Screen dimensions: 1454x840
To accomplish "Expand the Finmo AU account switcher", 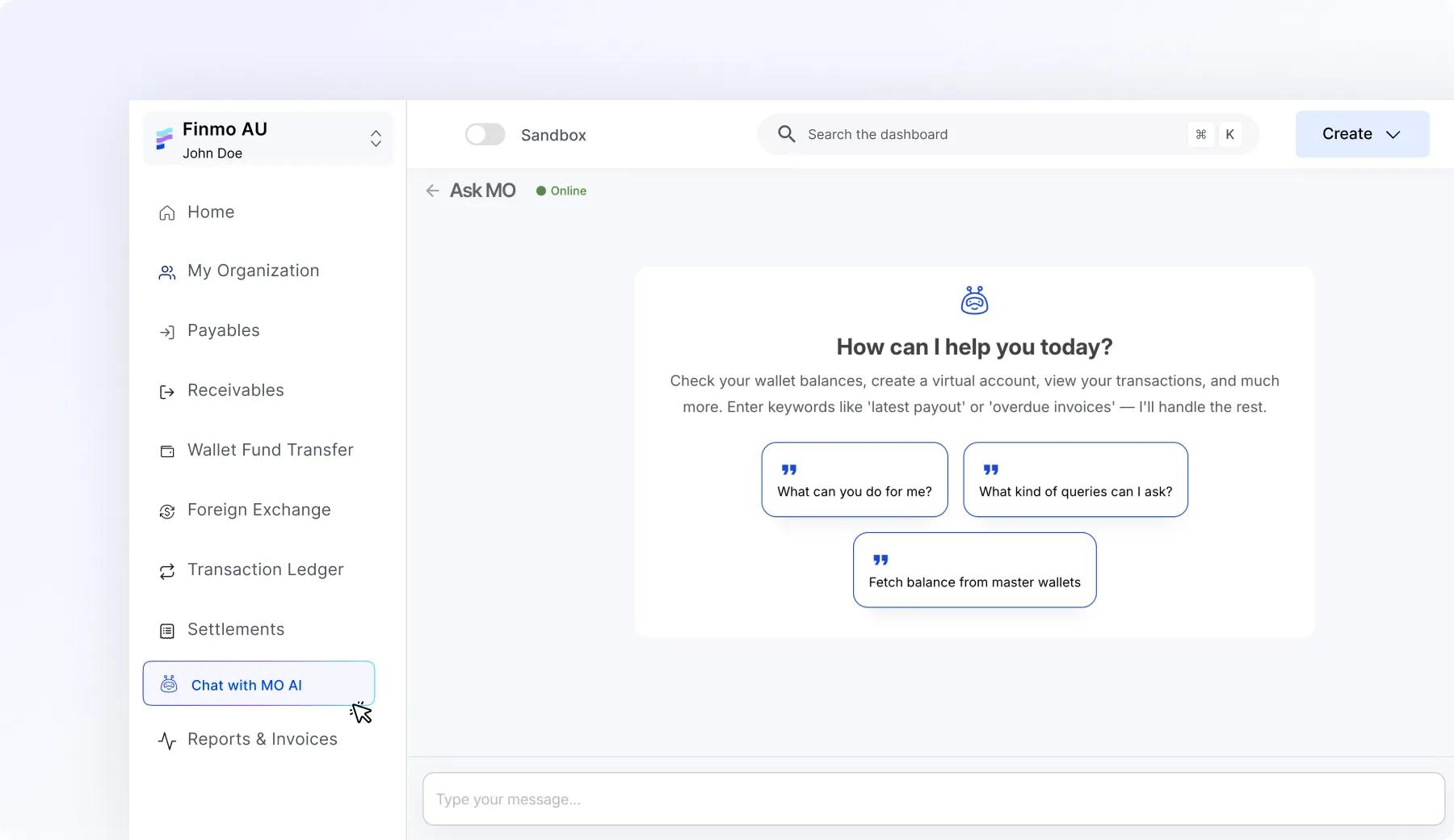I will [x=376, y=138].
